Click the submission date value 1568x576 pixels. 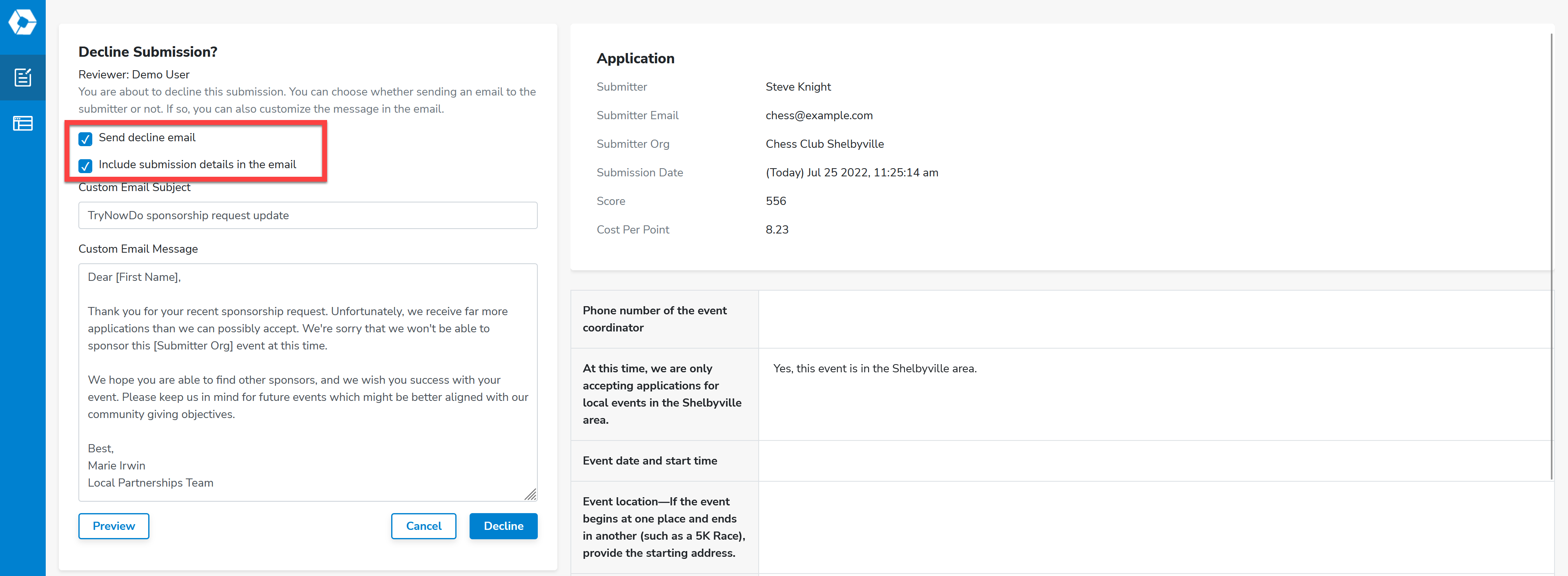tap(851, 173)
